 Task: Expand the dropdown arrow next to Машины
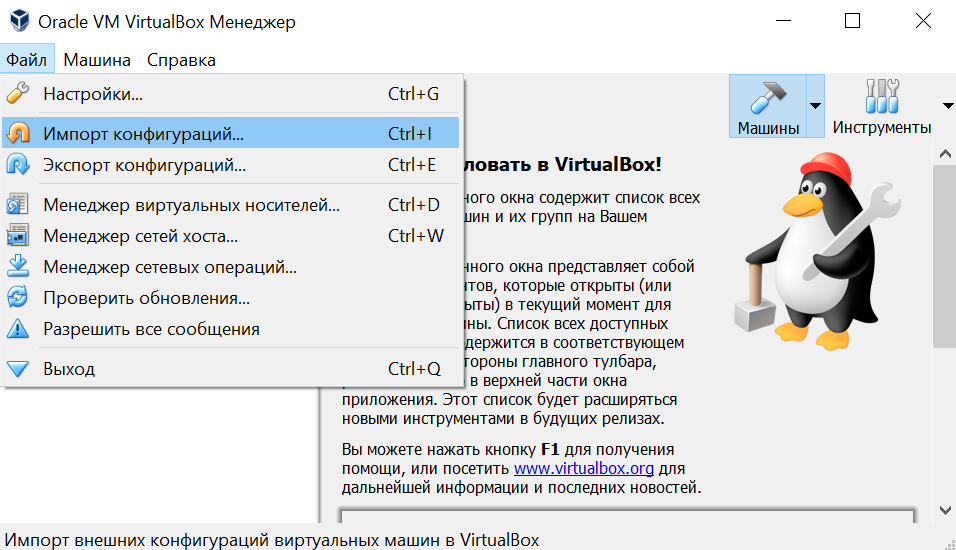coord(815,106)
